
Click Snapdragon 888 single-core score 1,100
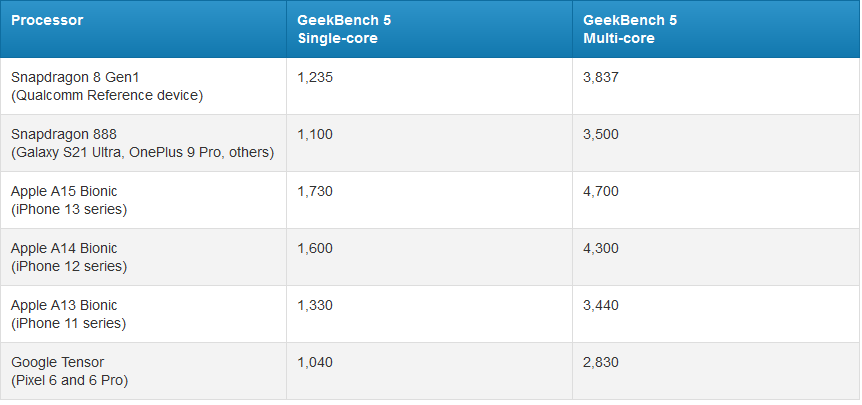pos(314,134)
